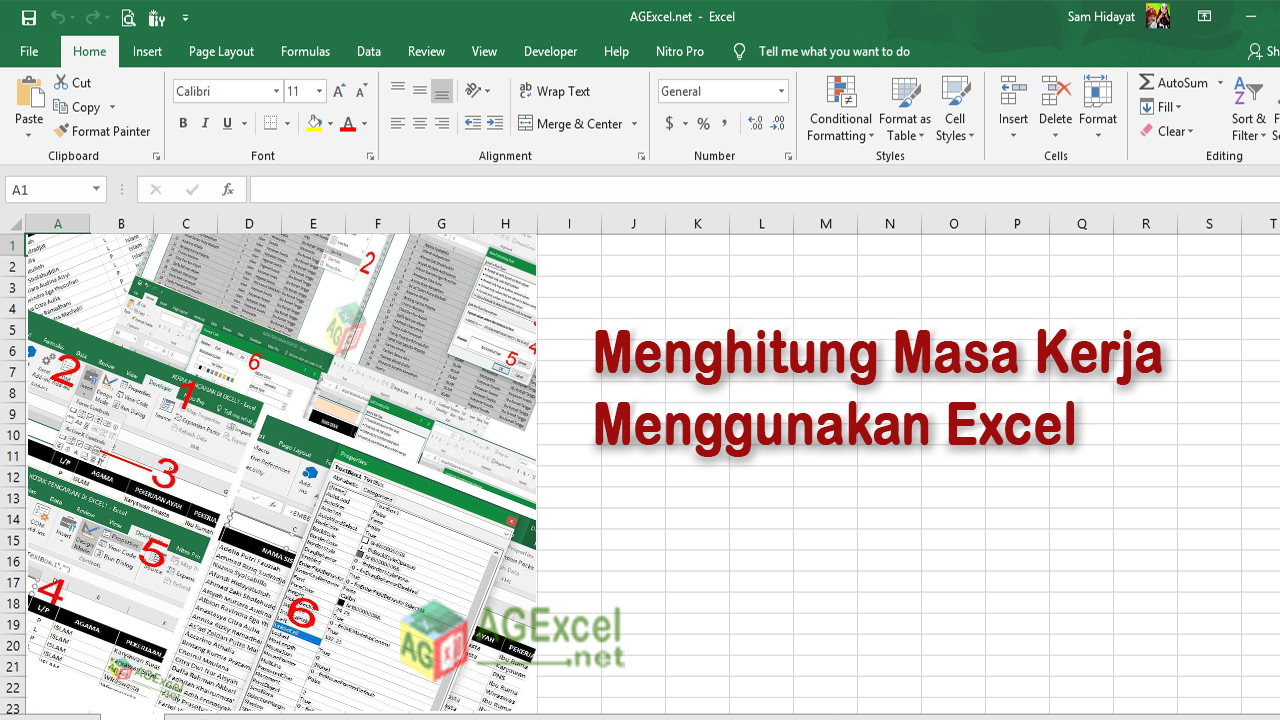
Task: Decrease decimal places
Action: [x=778, y=124]
